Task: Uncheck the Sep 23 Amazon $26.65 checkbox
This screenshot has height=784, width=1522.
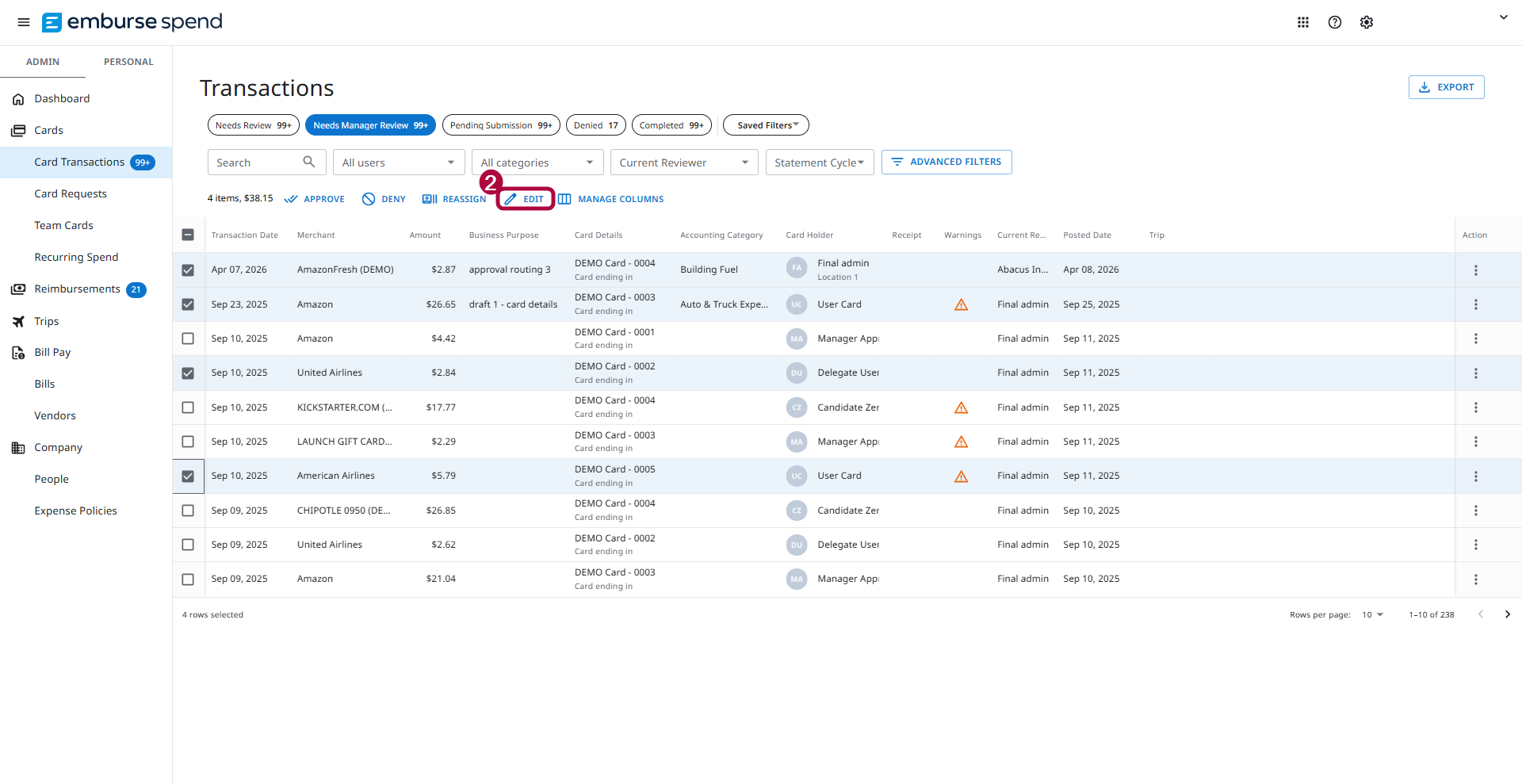Action: tap(188, 304)
